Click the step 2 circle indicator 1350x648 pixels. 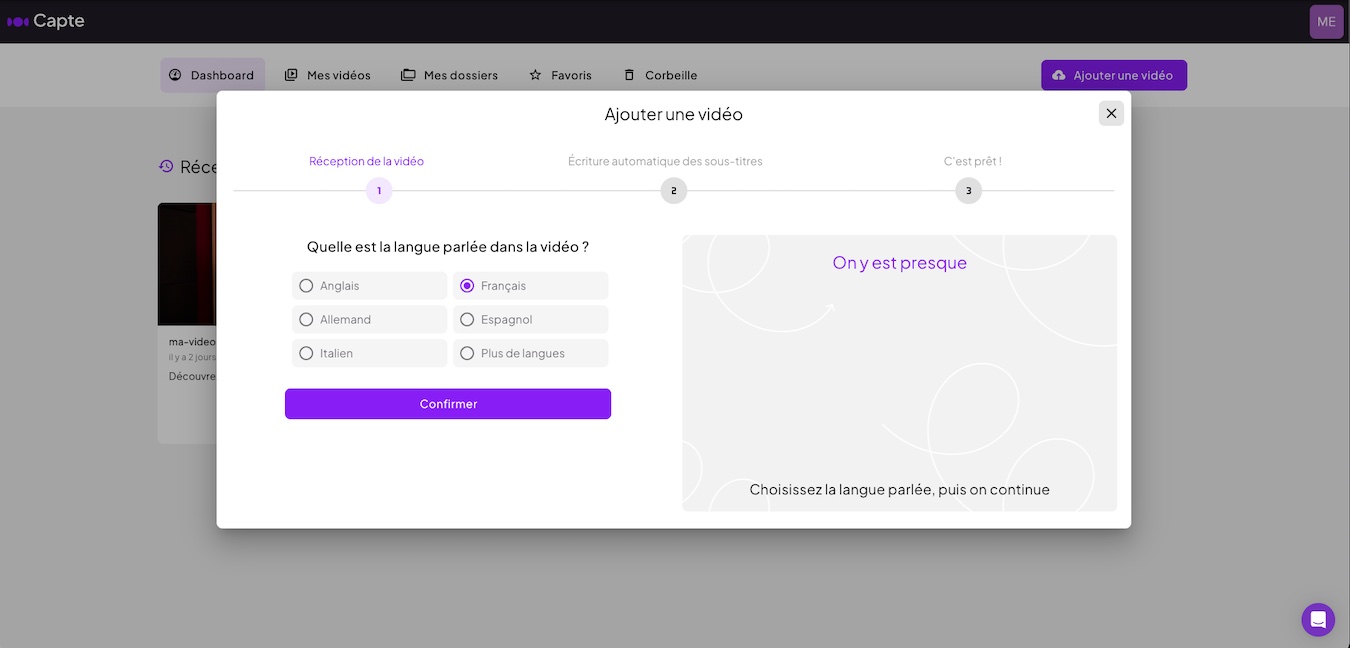(x=674, y=190)
